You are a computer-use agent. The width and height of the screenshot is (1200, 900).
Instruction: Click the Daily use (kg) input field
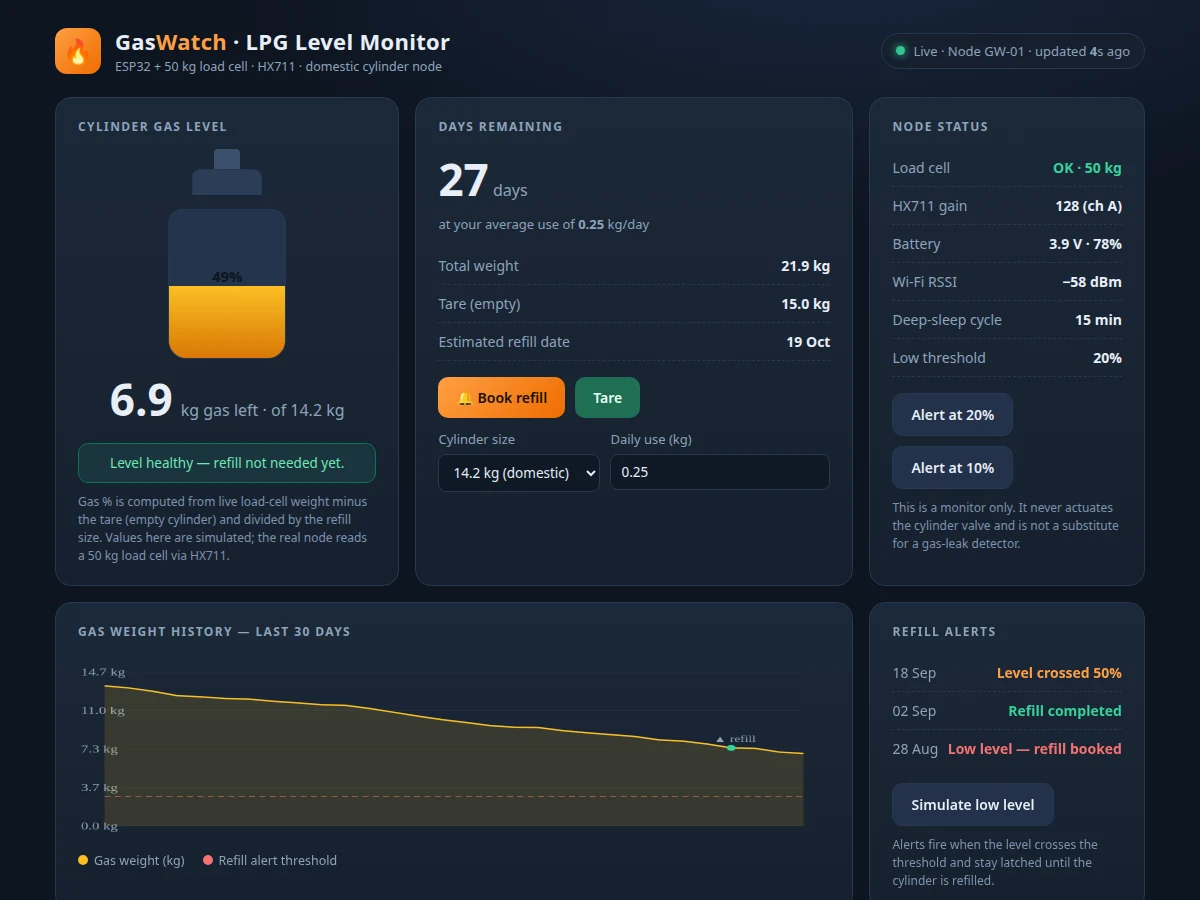click(x=720, y=472)
